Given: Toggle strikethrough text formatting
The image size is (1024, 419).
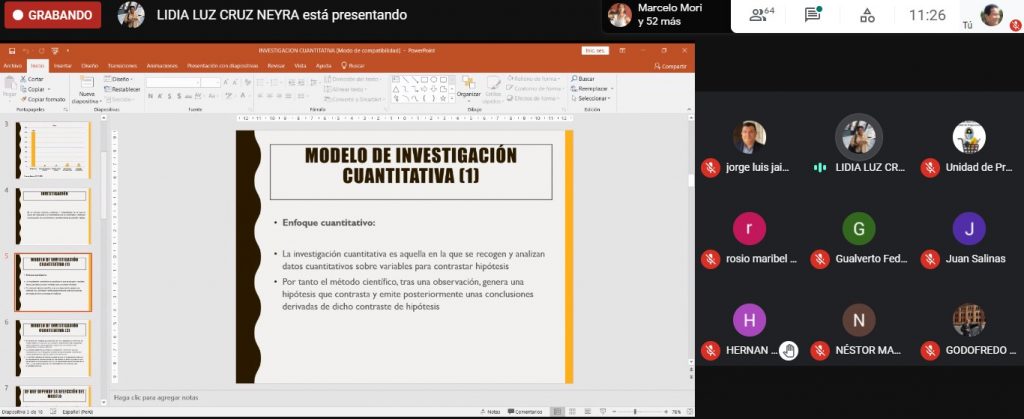Looking at the screenshot, I should 189,96.
